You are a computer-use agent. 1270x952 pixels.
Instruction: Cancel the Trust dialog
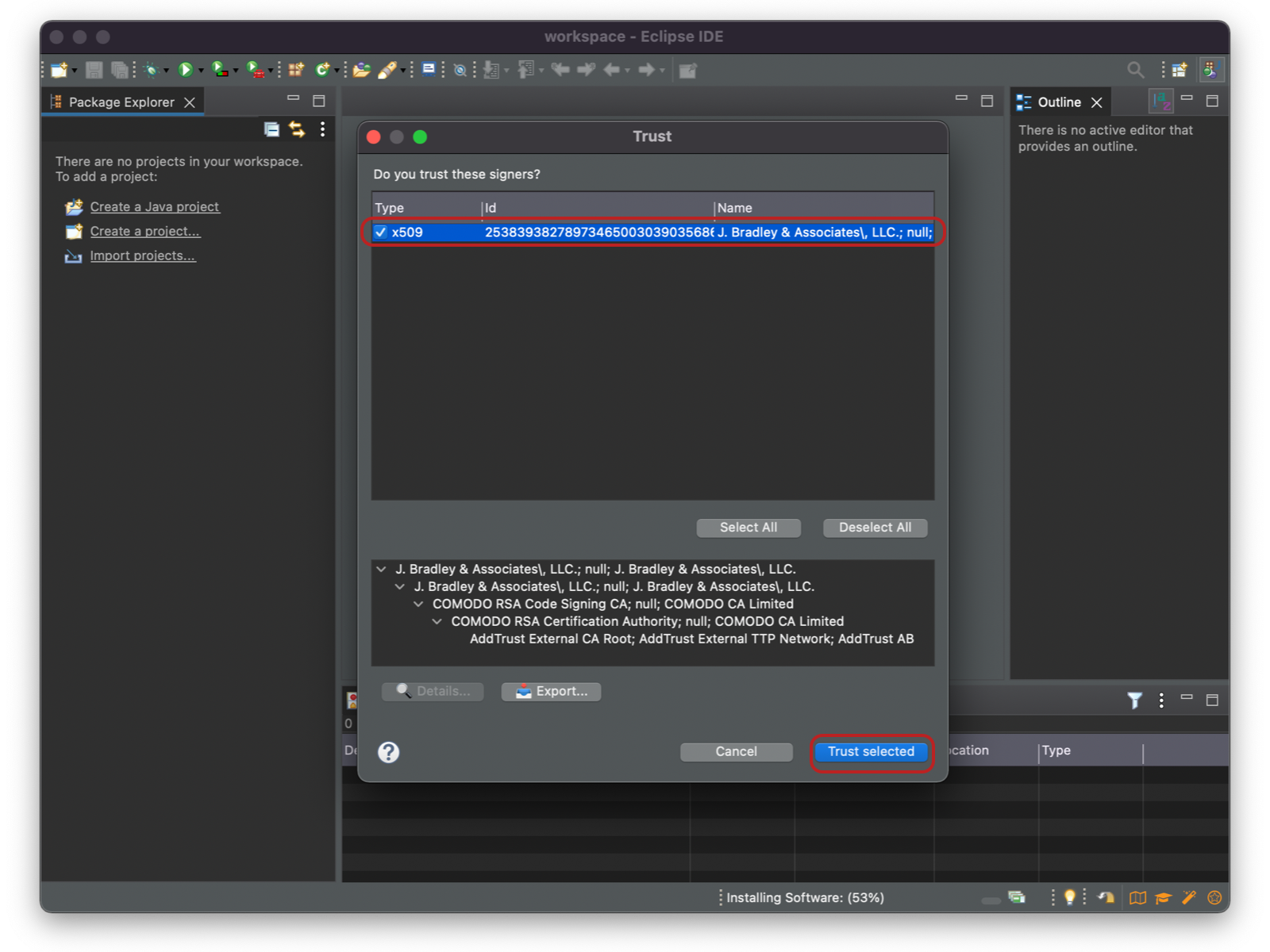pos(736,751)
